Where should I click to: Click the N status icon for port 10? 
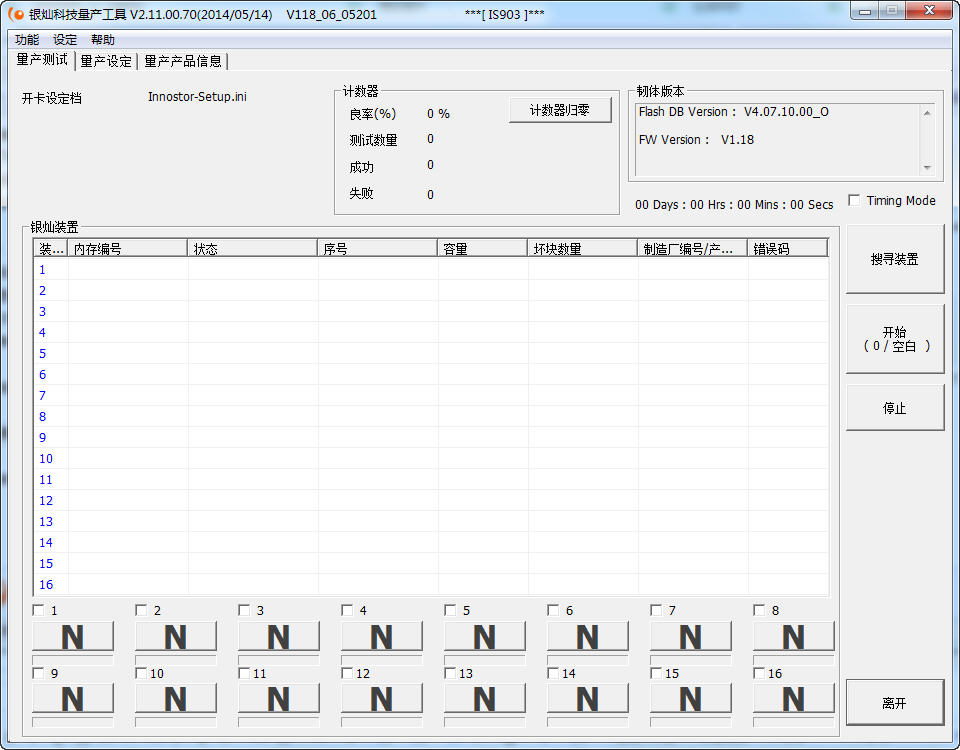(x=176, y=699)
